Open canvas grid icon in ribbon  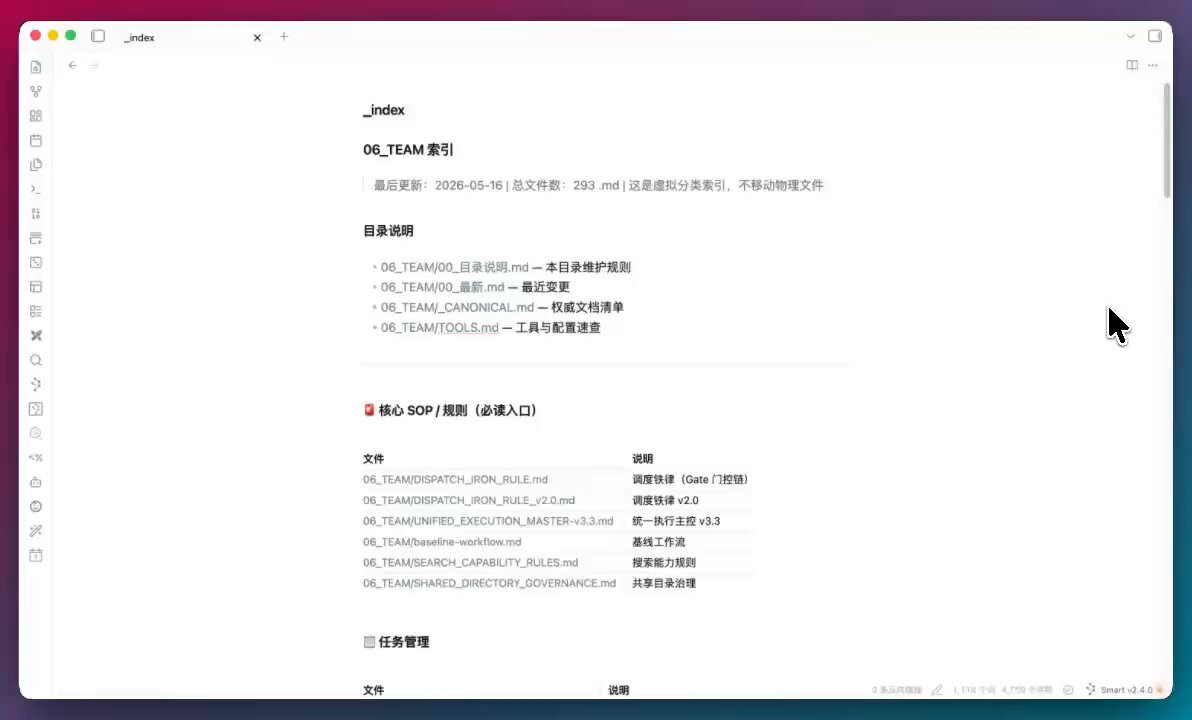[x=36, y=116]
